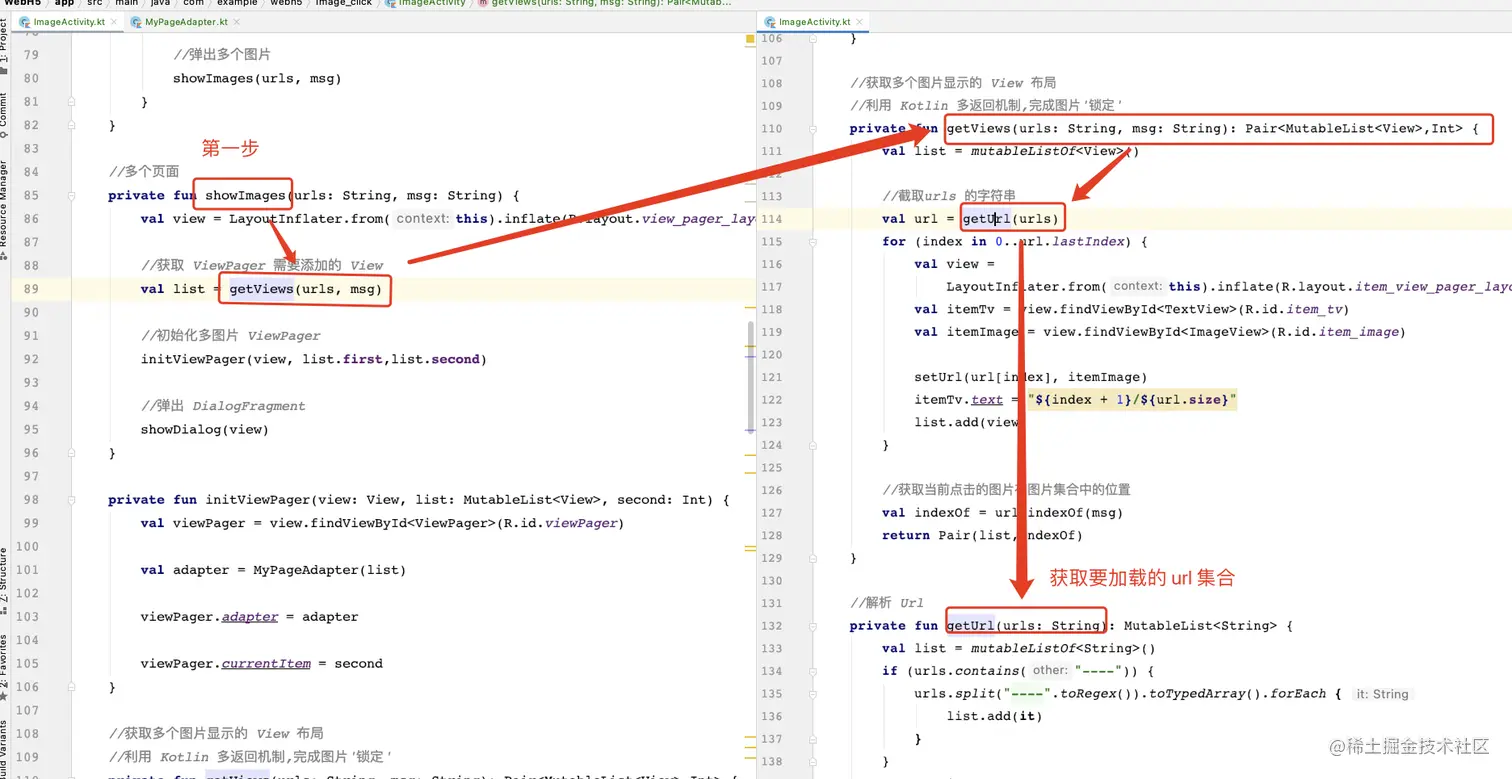1512x779 pixels.
Task: Click underlined 'currentItem' on line 105
Action: click(x=266, y=663)
